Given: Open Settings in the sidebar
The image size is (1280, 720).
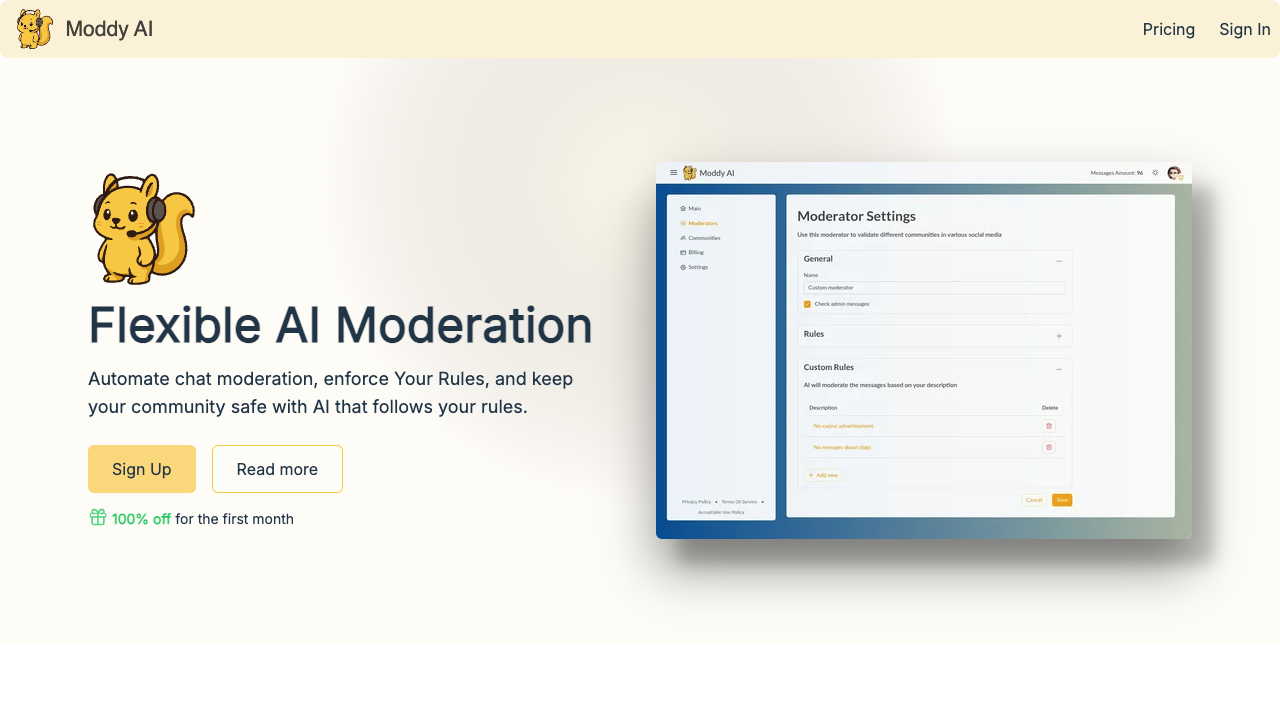Looking at the screenshot, I should click(x=698, y=267).
